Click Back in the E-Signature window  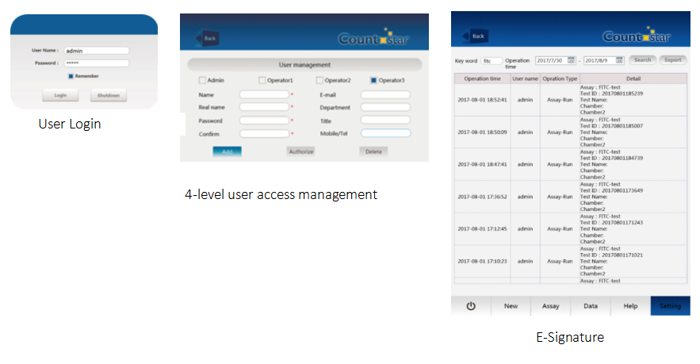pyautogui.click(x=476, y=36)
